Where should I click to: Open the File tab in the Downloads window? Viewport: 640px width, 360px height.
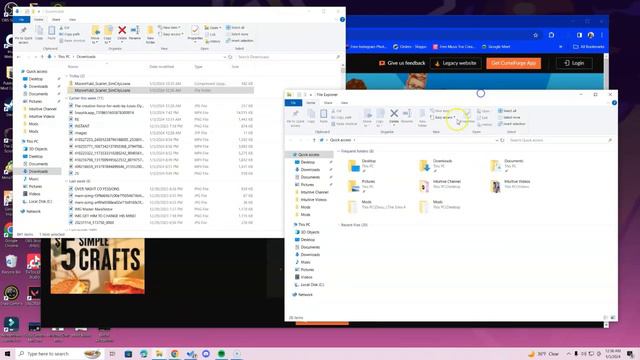pos(22,19)
